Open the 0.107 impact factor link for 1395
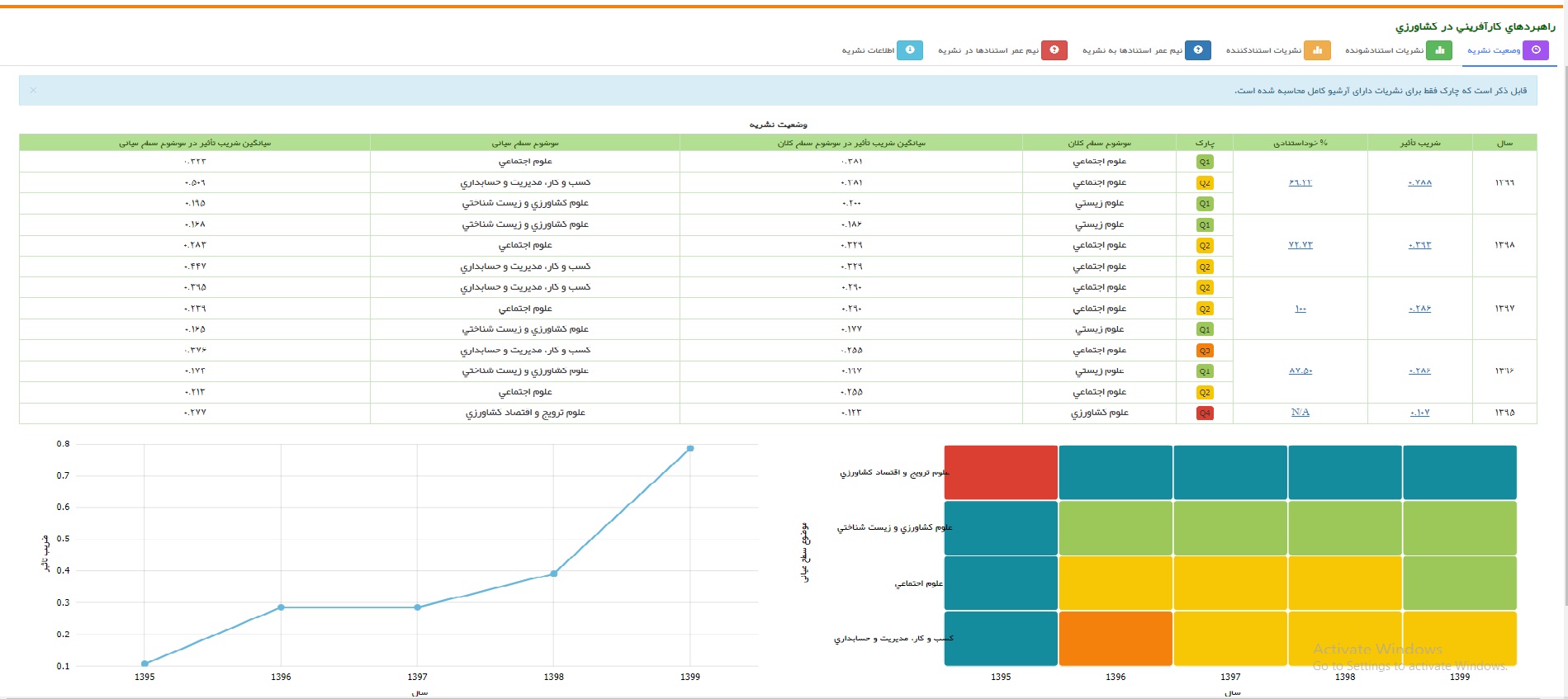The image size is (1568, 699). 1419,413
